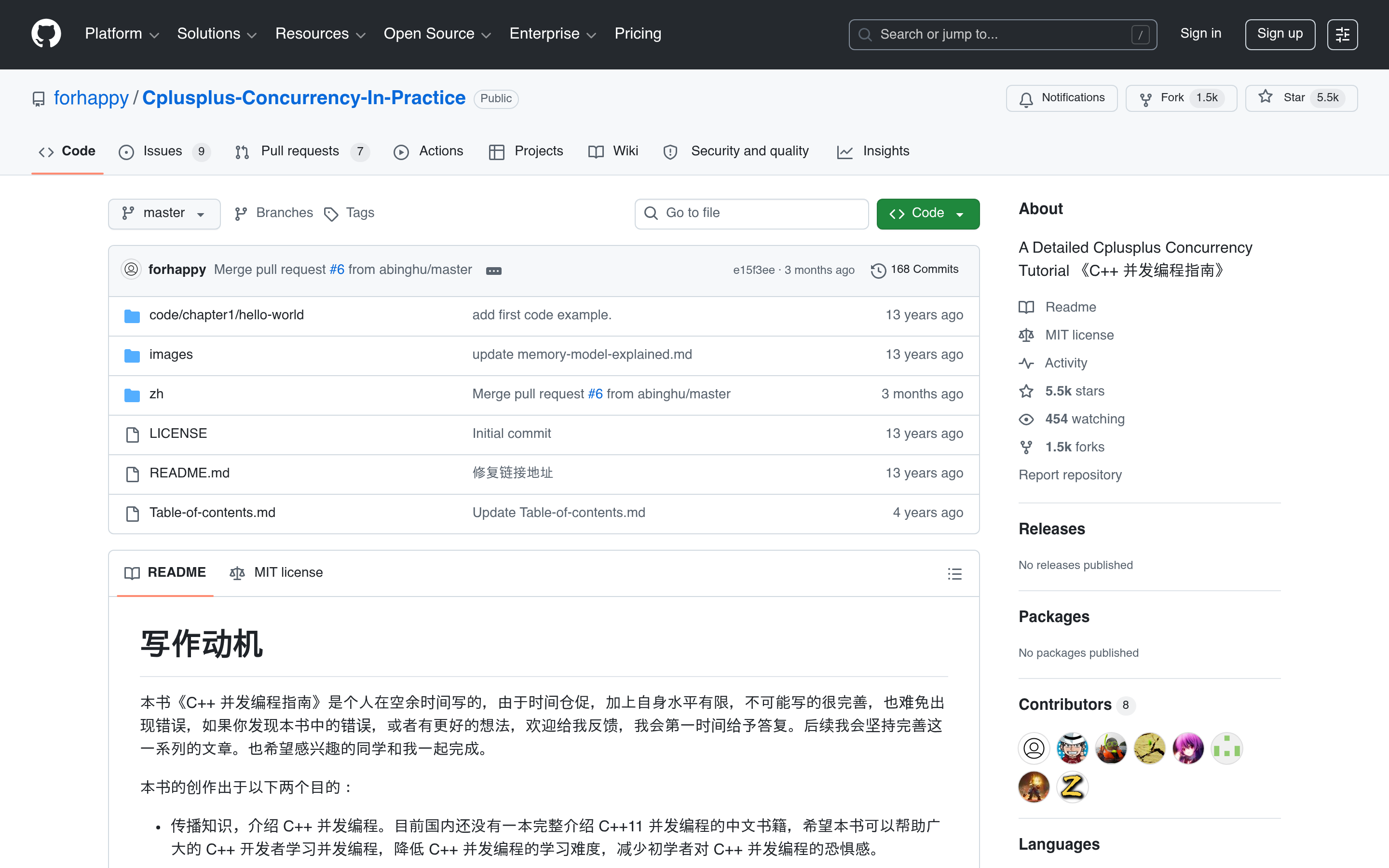Open the forhappy owner profile link
Screen dimensions: 1389x868
91,98
